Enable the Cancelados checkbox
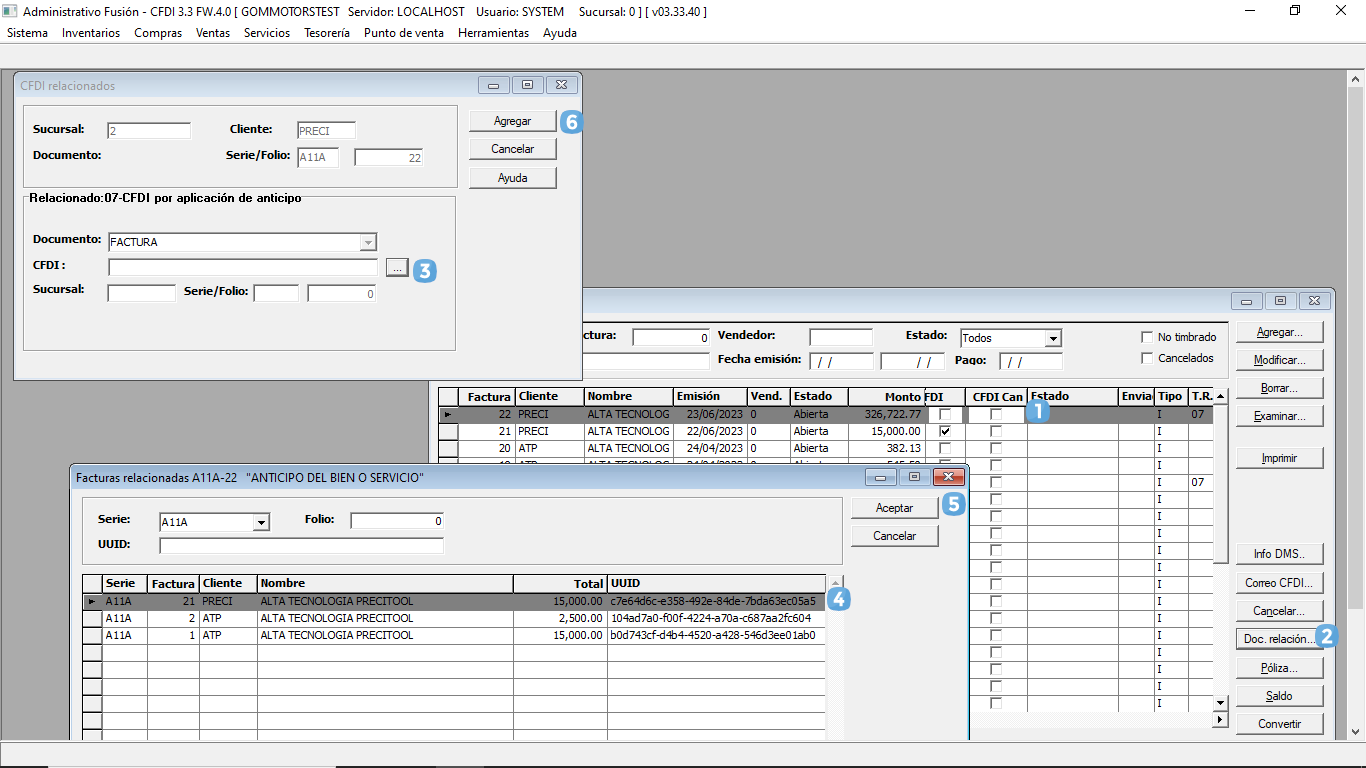Image resolution: width=1366 pixels, height=768 pixels. [x=1147, y=358]
